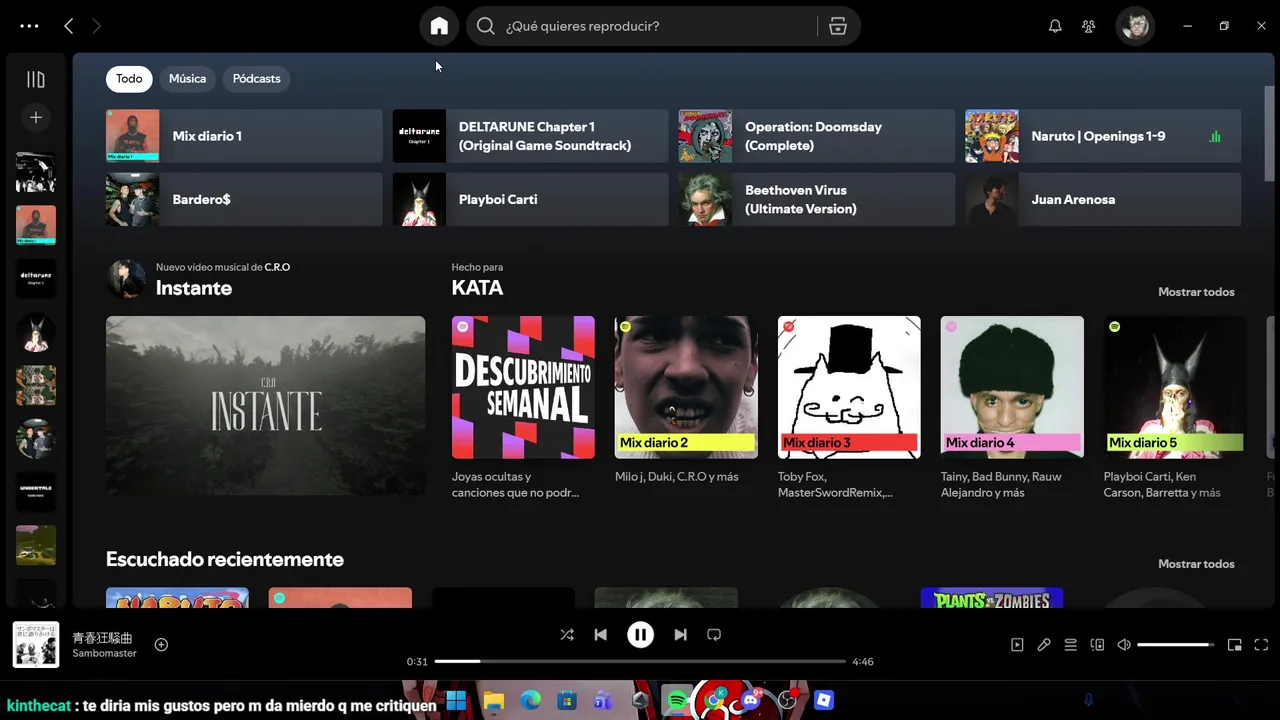The height and width of the screenshot is (720, 1280).
Task: Expand Your Library sidebar icon
Action: point(36,79)
